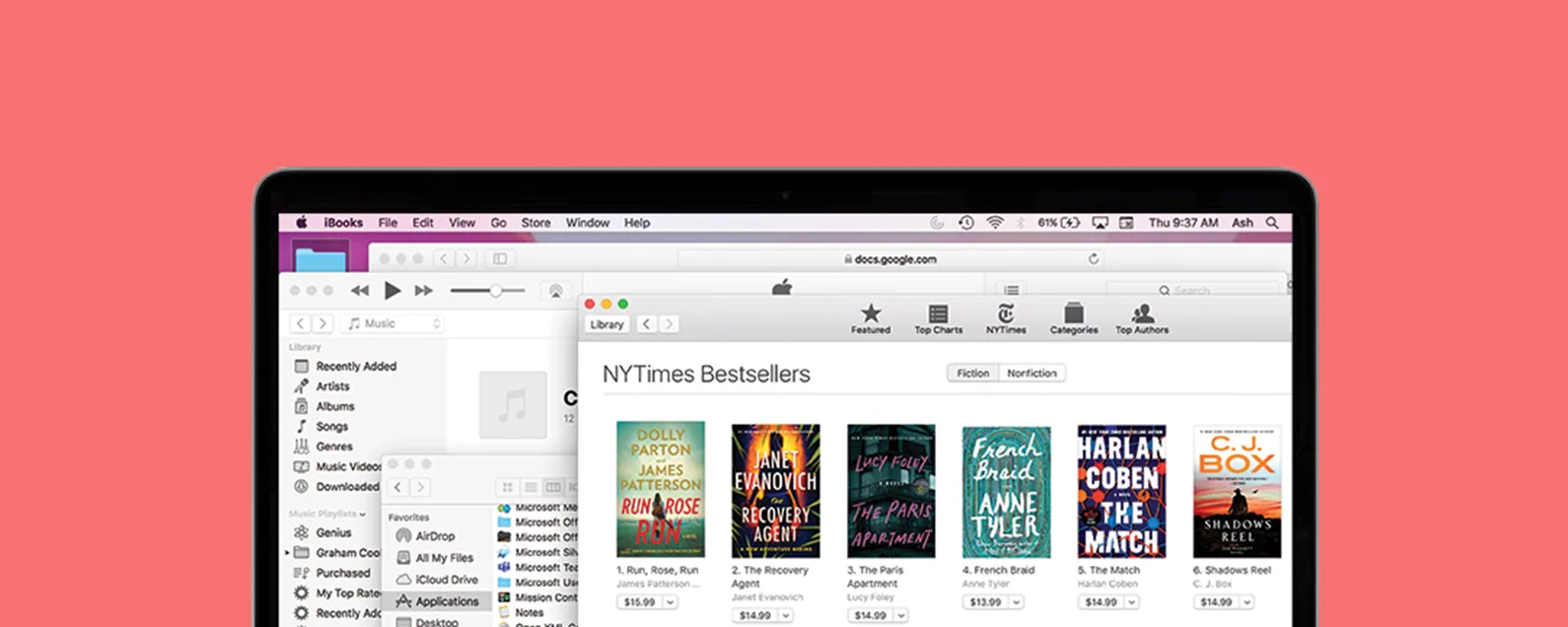Viewport: 1568px width, 627px height.
Task: Open the Store menu
Action: [535, 223]
